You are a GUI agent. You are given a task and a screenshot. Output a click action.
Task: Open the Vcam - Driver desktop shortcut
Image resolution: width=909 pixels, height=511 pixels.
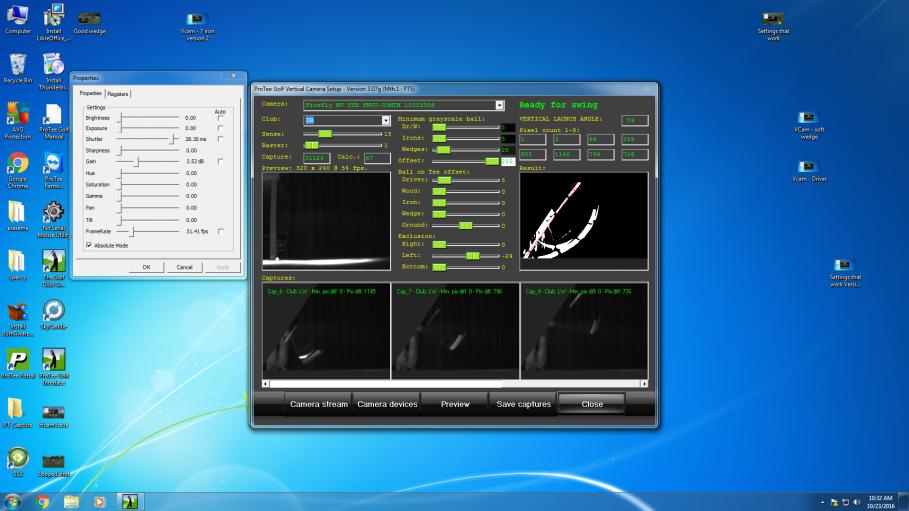click(x=809, y=171)
